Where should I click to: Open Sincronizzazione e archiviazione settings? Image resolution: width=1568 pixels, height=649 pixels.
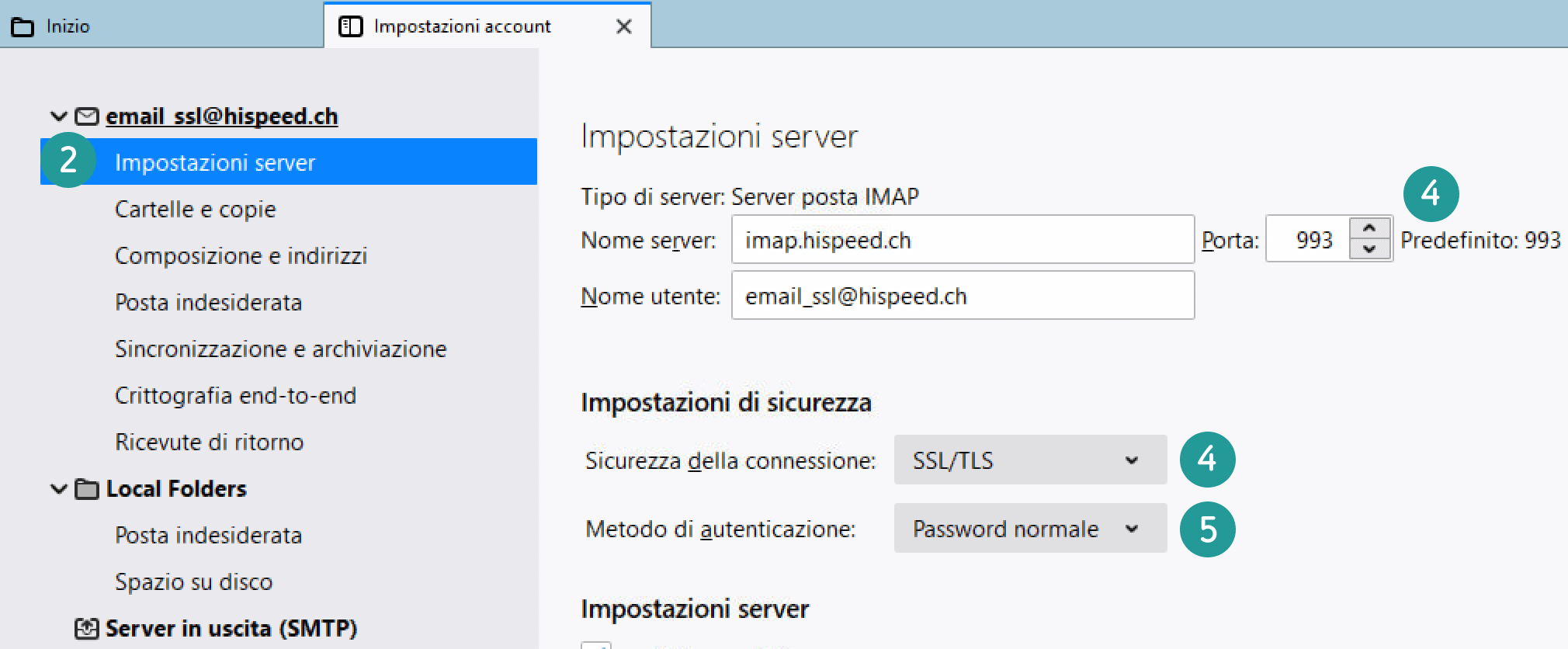click(x=281, y=349)
